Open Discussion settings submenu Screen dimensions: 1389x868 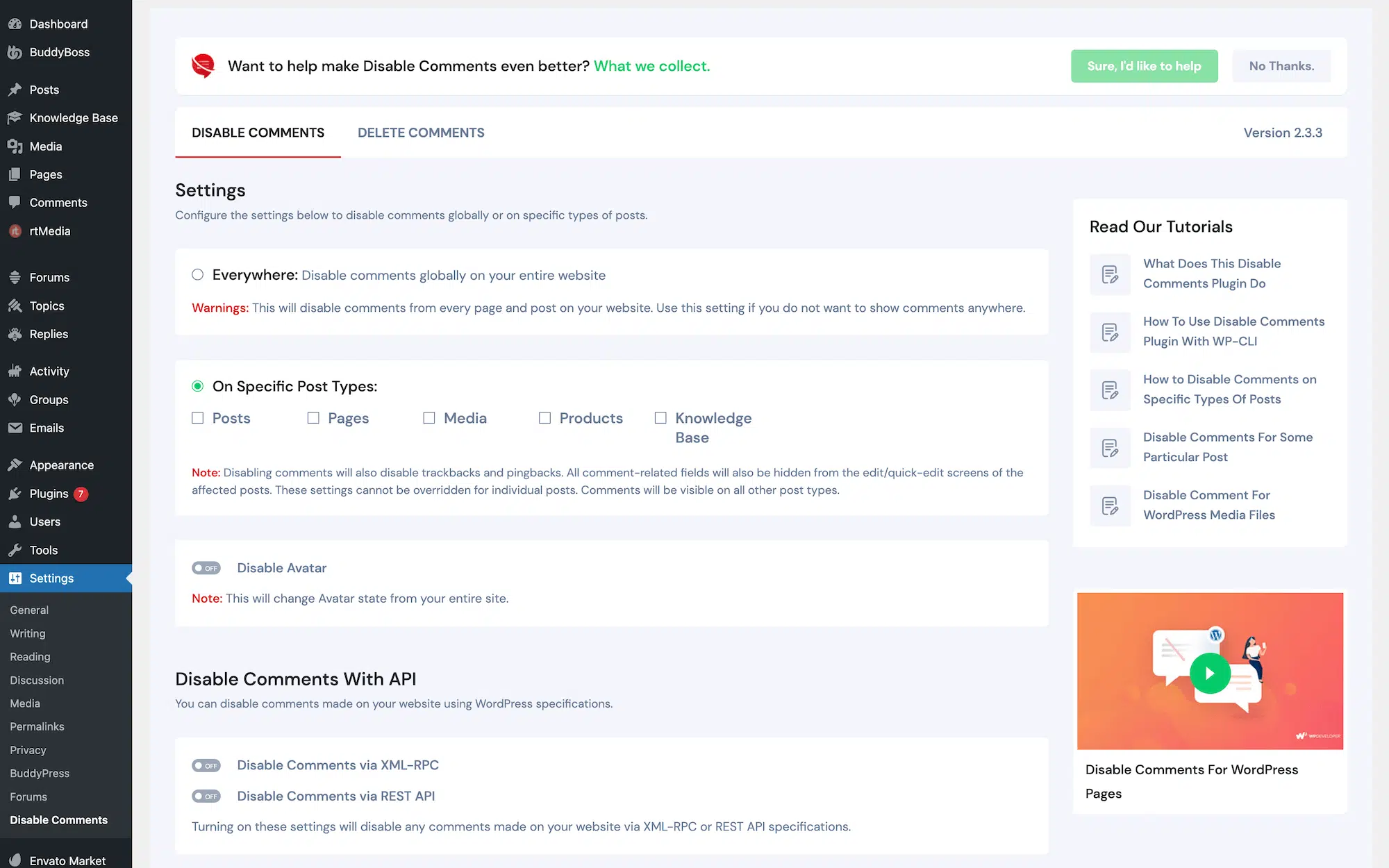[37, 681]
